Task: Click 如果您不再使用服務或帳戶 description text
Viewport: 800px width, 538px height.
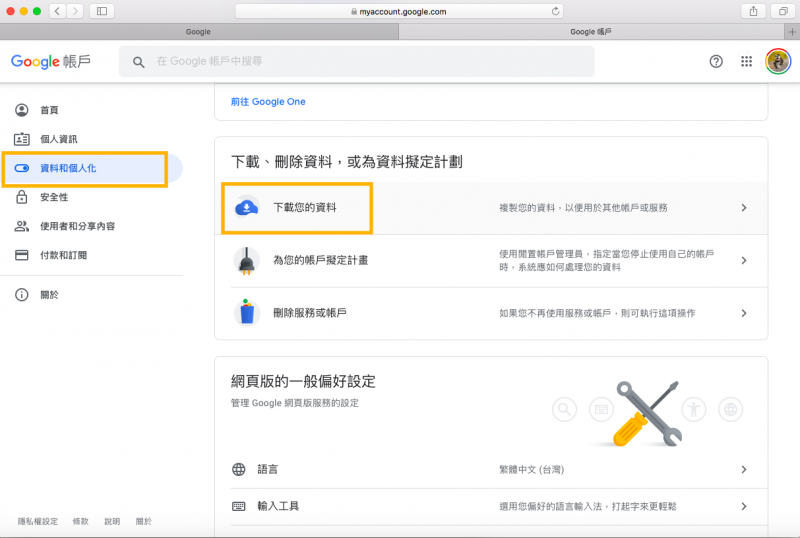Action: pos(597,313)
